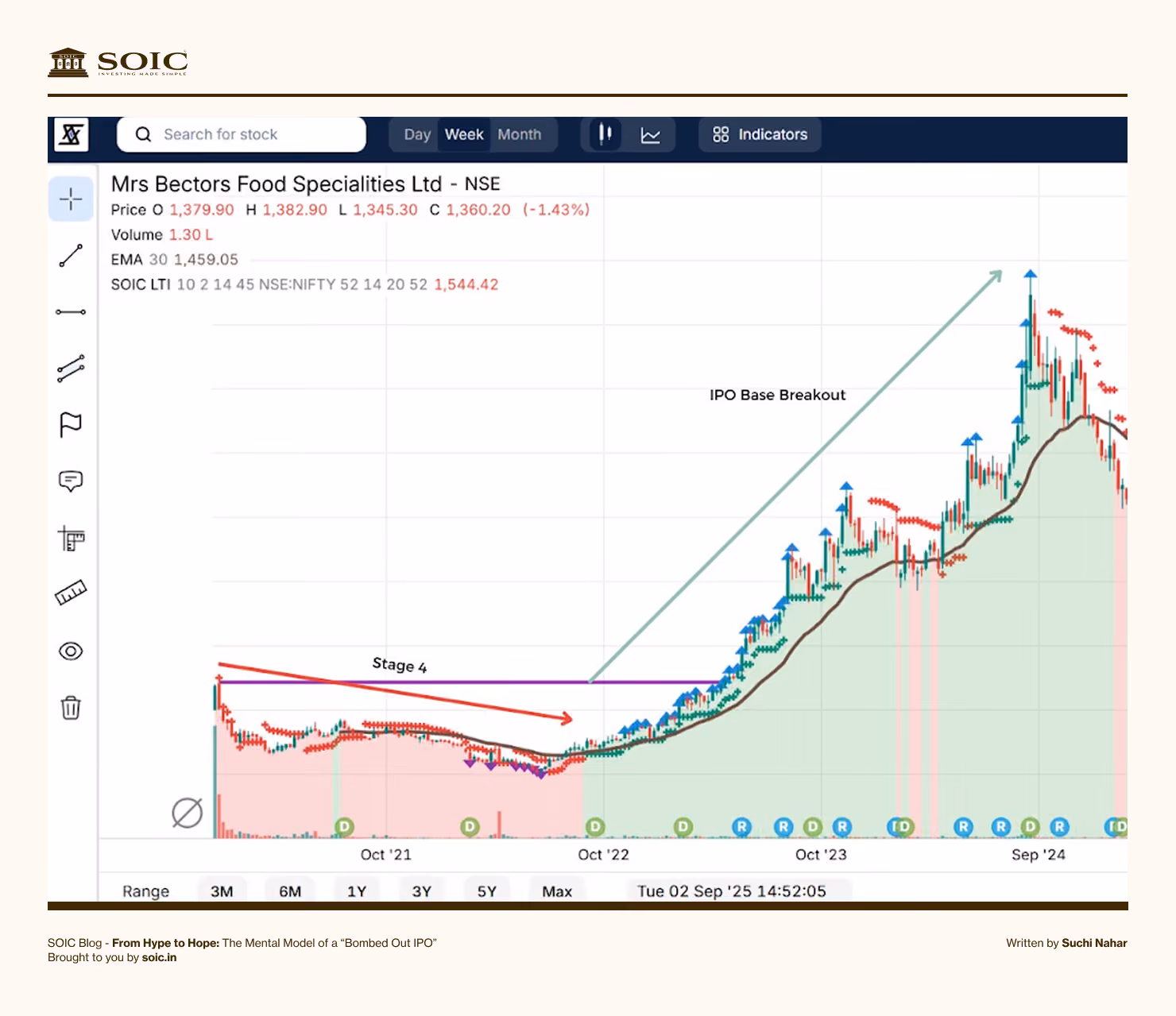This screenshot has height=1016, width=1176.
Task: Switch to candlestick chart type
Action: [x=605, y=134]
